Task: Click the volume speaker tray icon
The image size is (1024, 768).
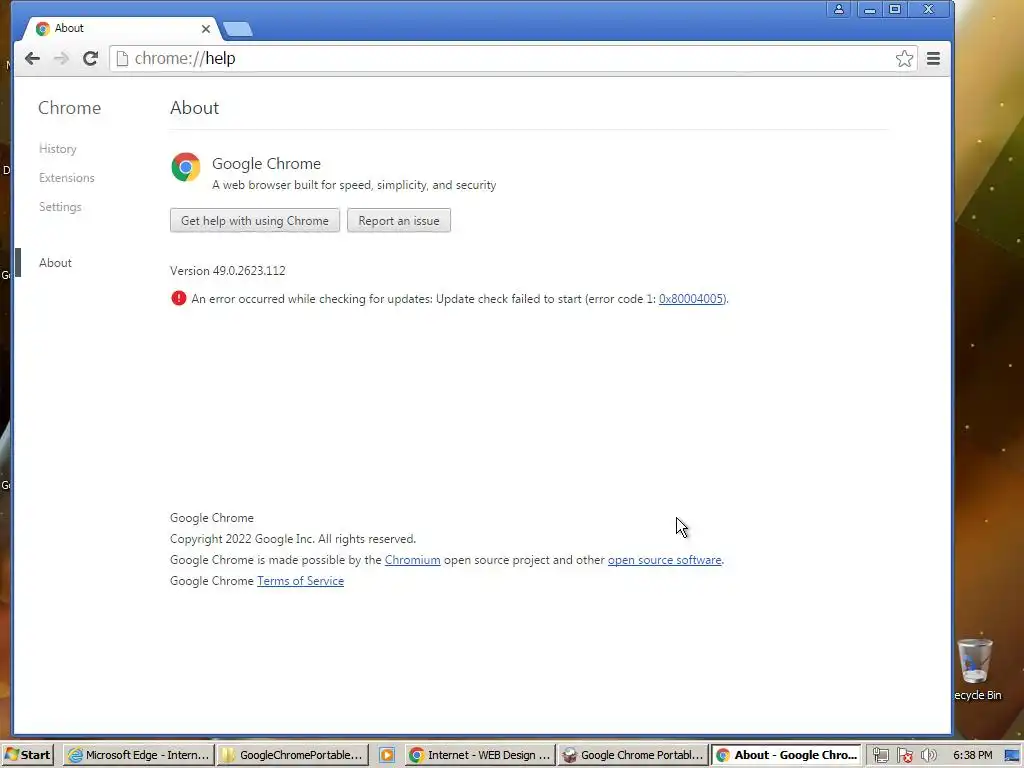Action: 929,756
